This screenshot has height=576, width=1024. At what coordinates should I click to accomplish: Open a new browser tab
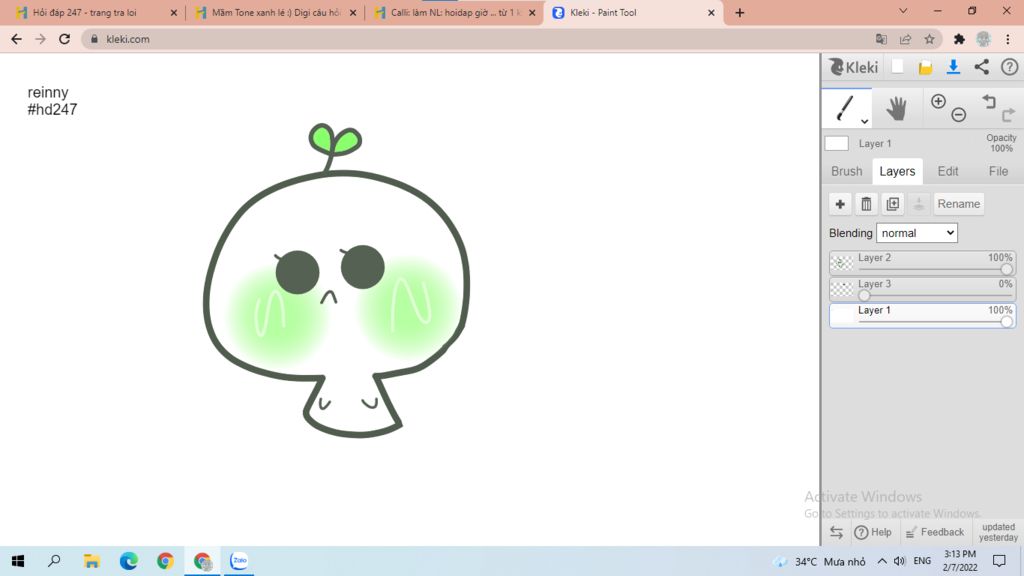point(739,12)
